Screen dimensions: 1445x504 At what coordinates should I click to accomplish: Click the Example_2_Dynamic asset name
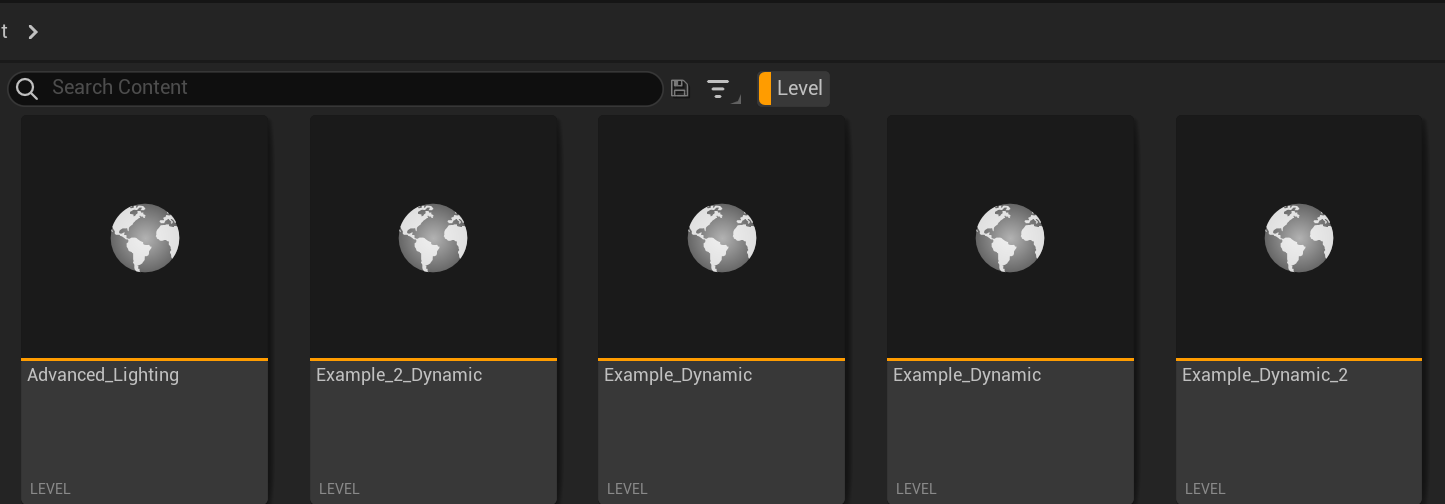click(x=399, y=375)
